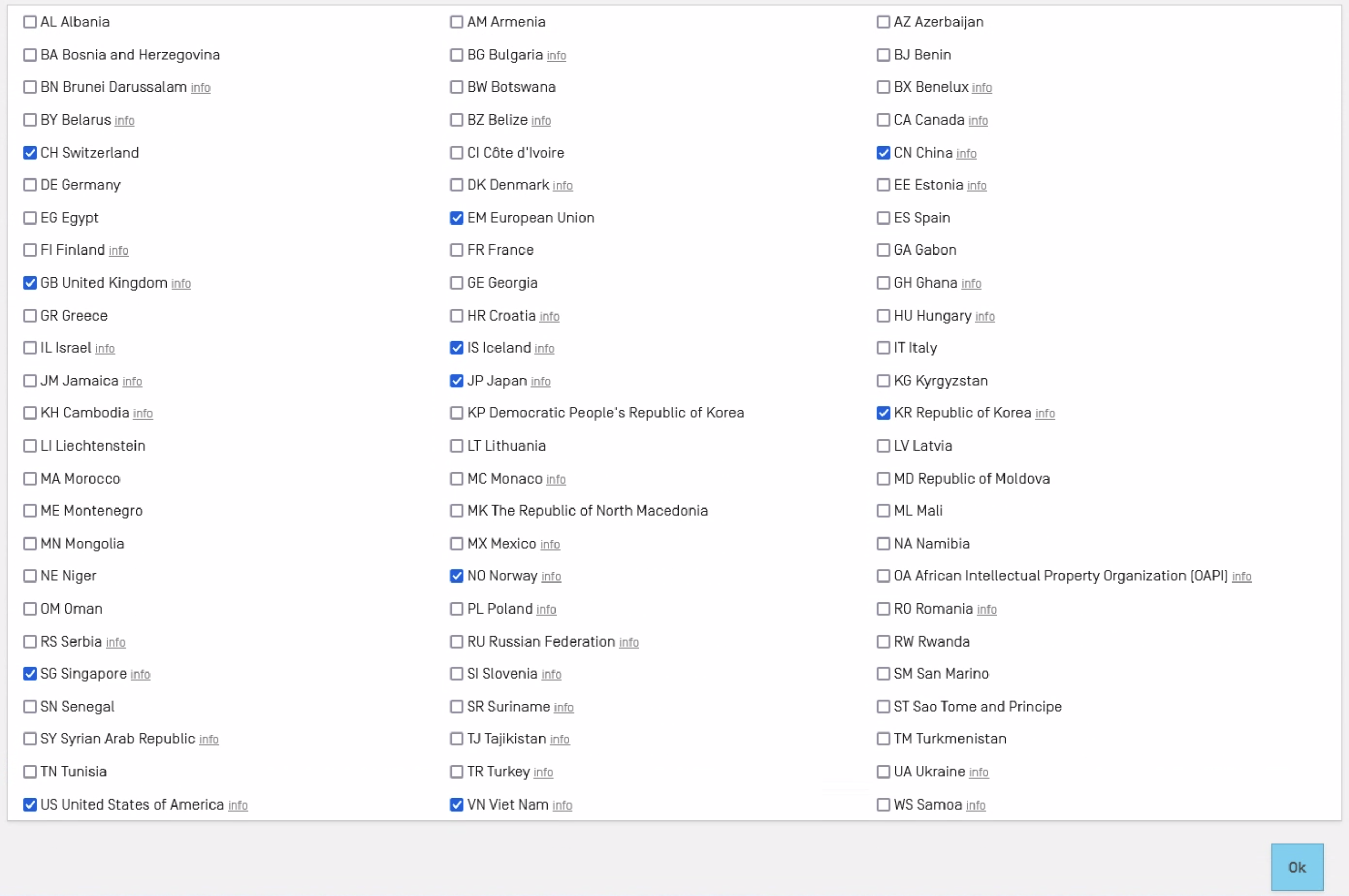Open the info link for GB United Kingdom
The height and width of the screenshot is (896, 1349).
click(x=181, y=283)
